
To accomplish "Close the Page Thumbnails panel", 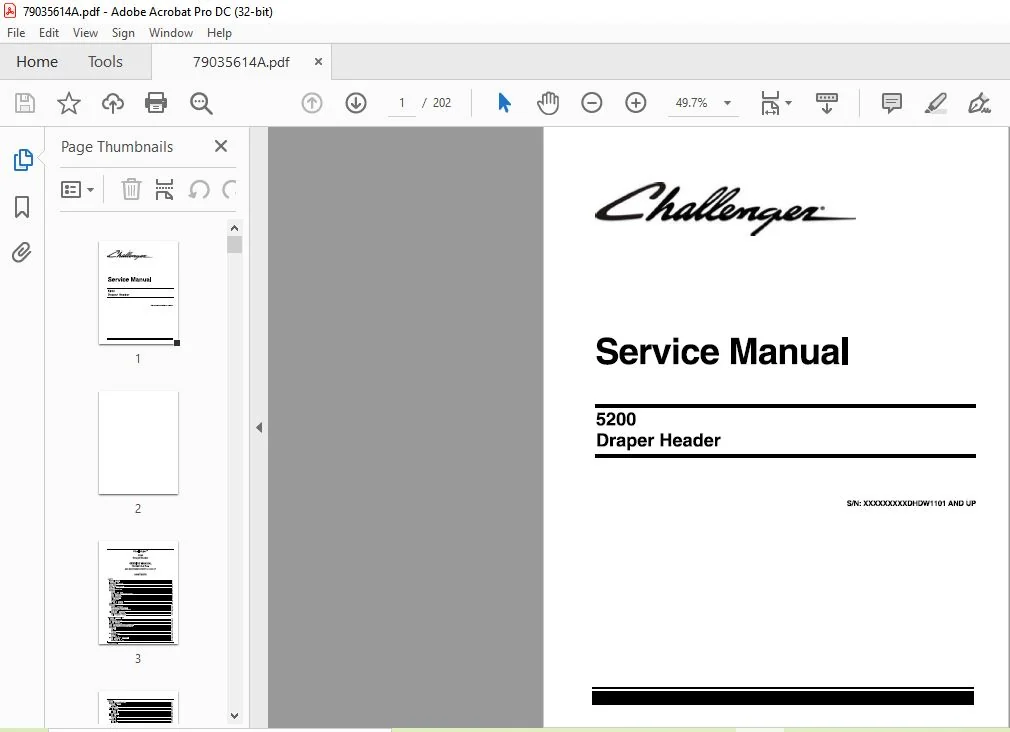I will (x=221, y=146).
